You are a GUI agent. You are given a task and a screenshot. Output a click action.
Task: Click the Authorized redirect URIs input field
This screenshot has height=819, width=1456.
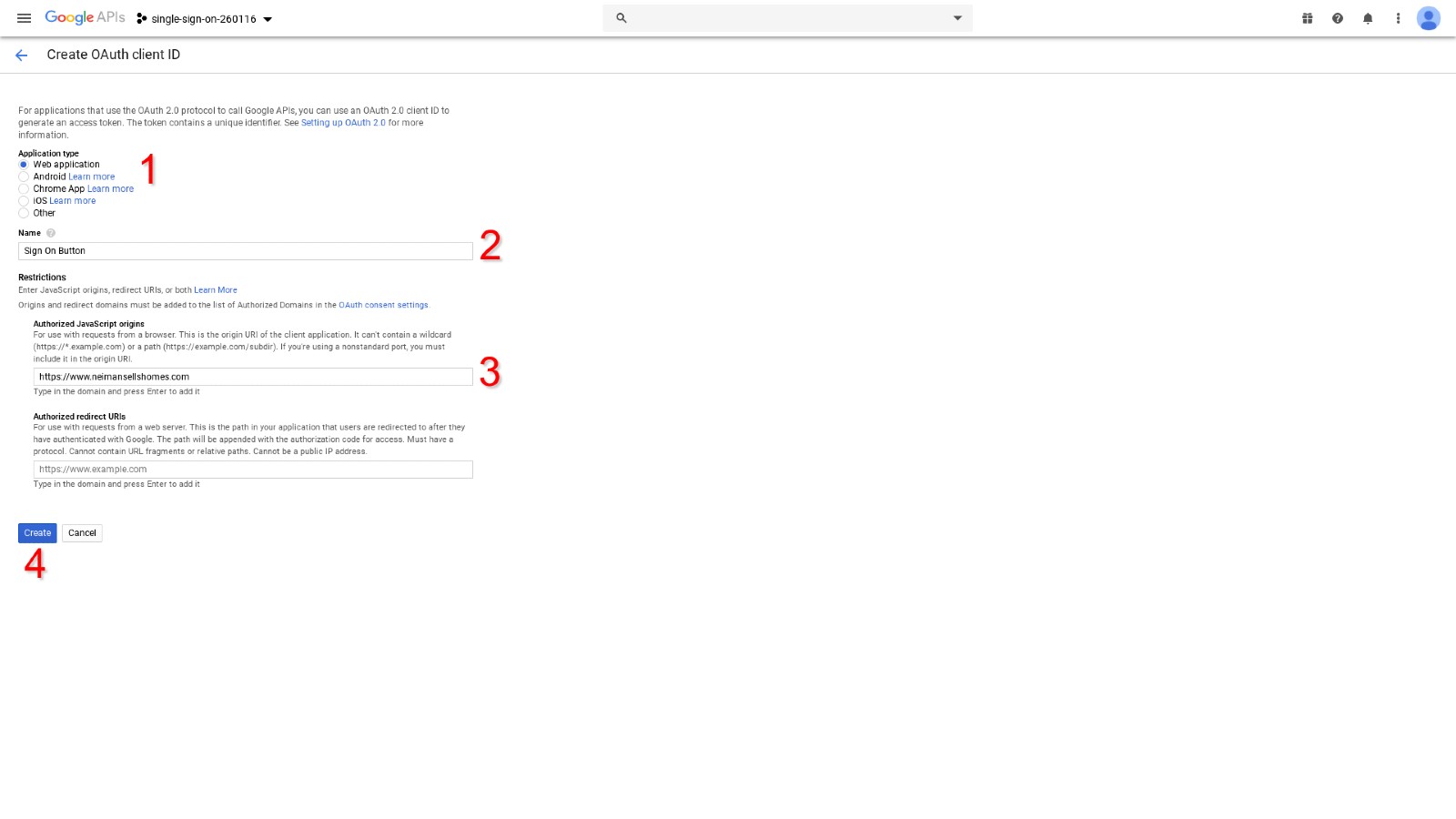[x=252, y=469]
